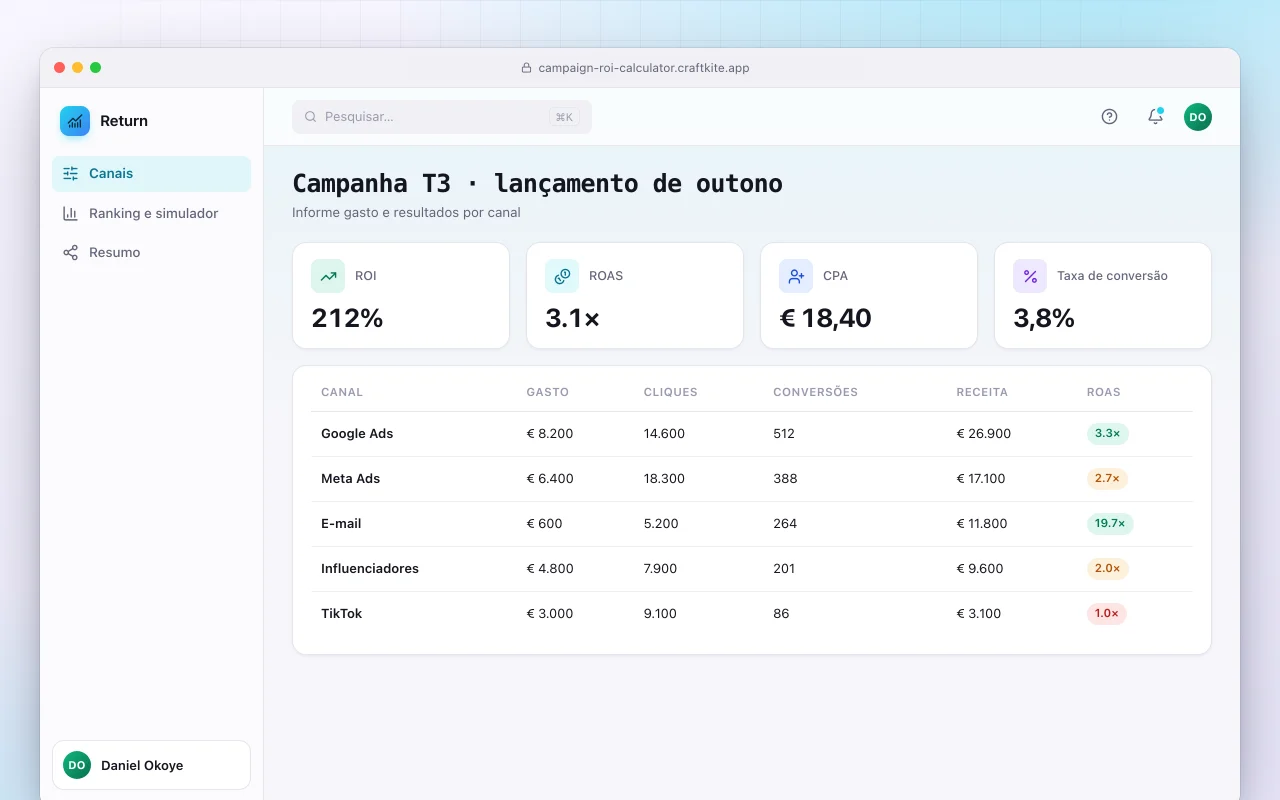Click the GASTO column header
This screenshot has width=1280, height=800.
tap(548, 392)
